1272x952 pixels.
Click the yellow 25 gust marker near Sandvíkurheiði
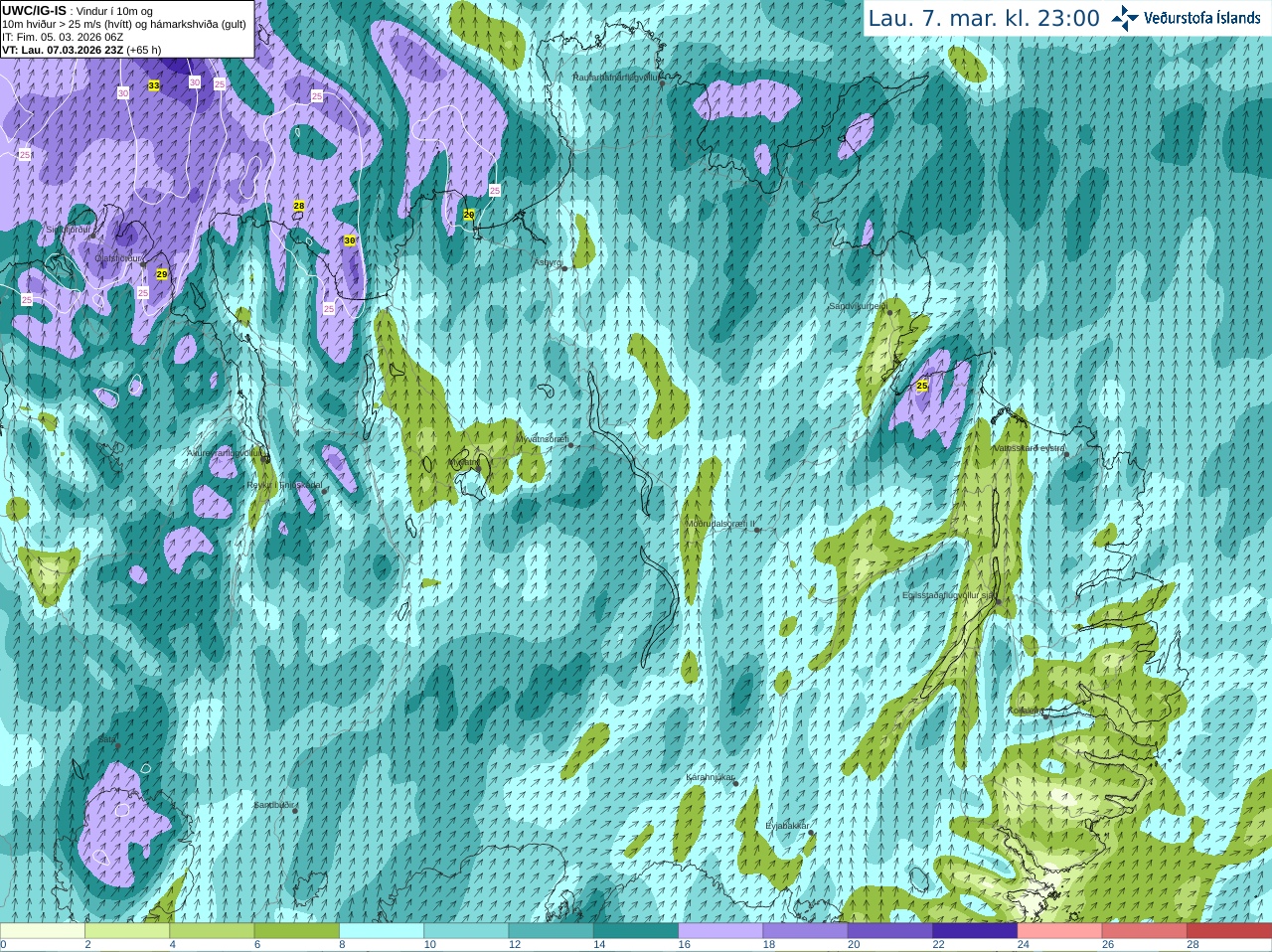pyautogui.click(x=922, y=386)
